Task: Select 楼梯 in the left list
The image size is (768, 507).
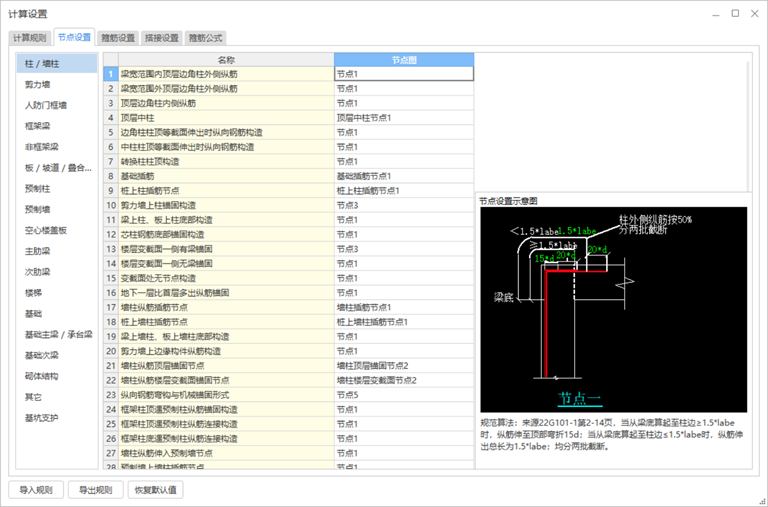Action: (34, 292)
